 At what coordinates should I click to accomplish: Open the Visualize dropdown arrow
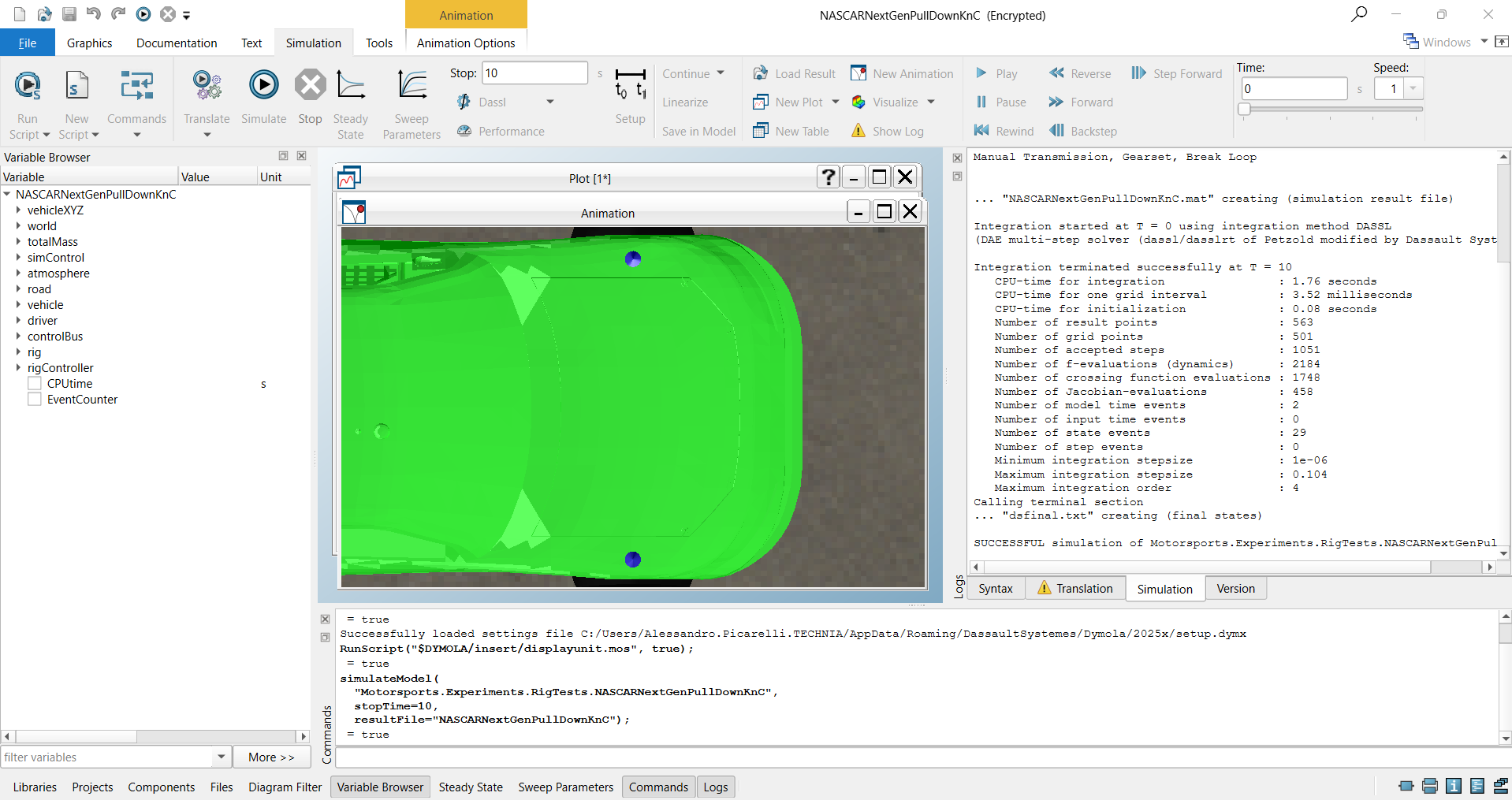pos(931,102)
